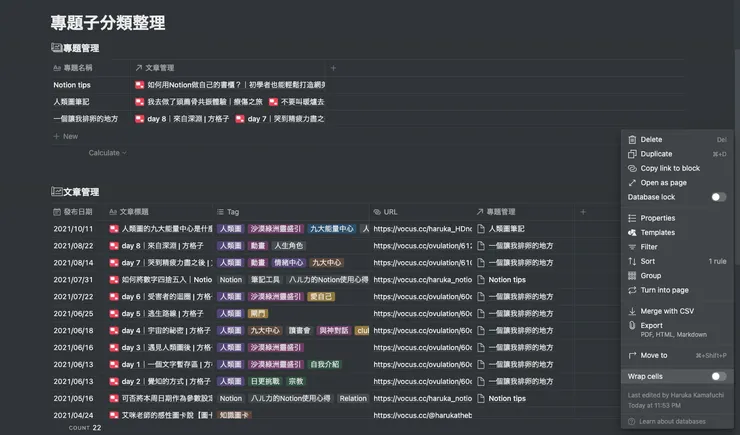This screenshot has width=740, height=435.
Task: Click the 2021/07/31 date cell
Action: point(73,280)
